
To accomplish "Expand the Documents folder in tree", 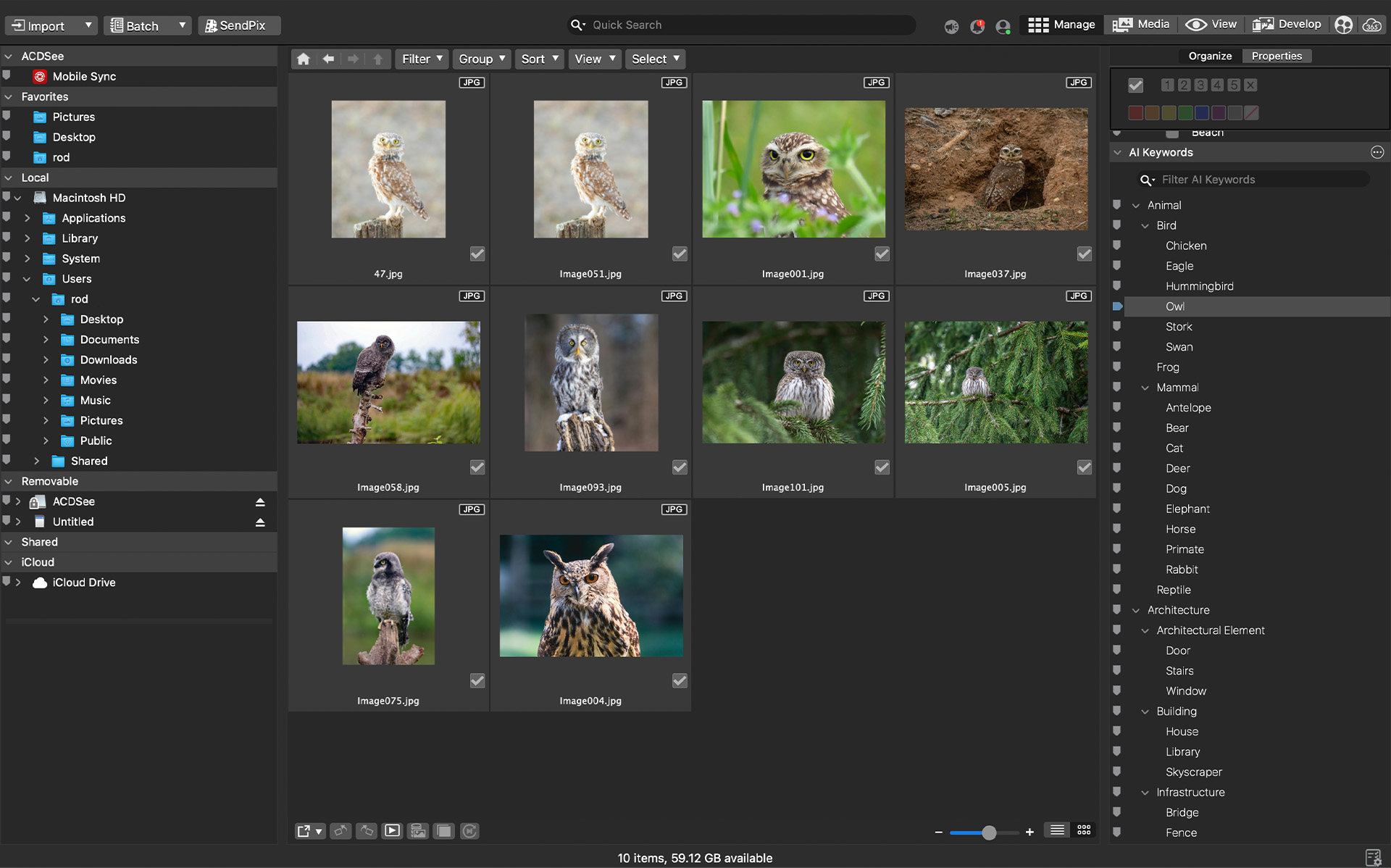I will (x=46, y=340).
